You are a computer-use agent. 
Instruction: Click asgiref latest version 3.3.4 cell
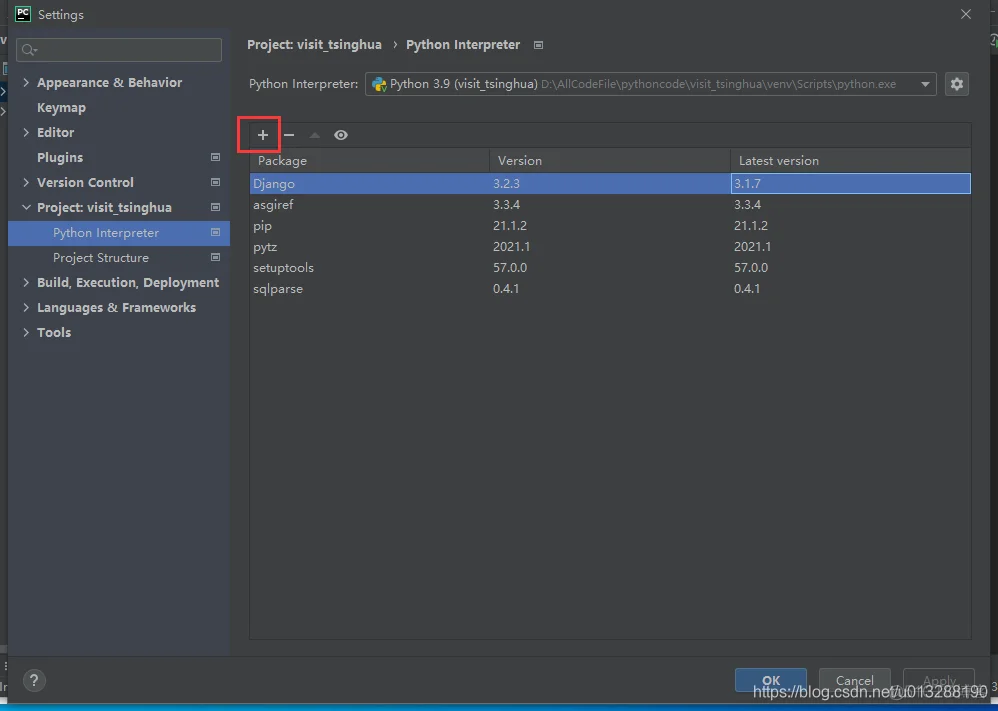pos(850,204)
